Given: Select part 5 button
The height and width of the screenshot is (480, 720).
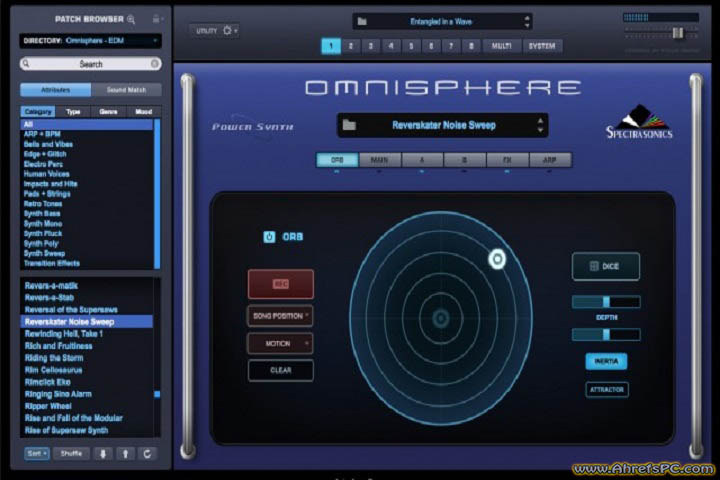Looking at the screenshot, I should (x=411, y=46).
